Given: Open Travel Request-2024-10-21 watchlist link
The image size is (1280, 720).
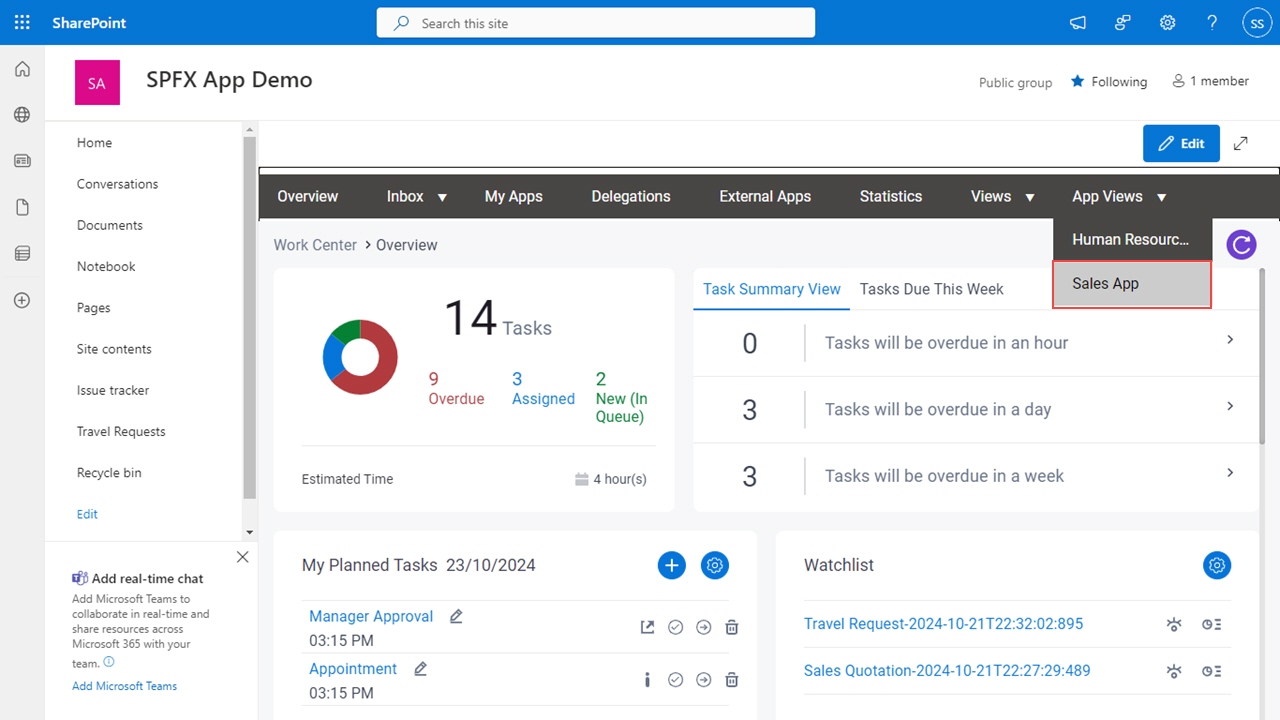Looking at the screenshot, I should click(943, 624).
